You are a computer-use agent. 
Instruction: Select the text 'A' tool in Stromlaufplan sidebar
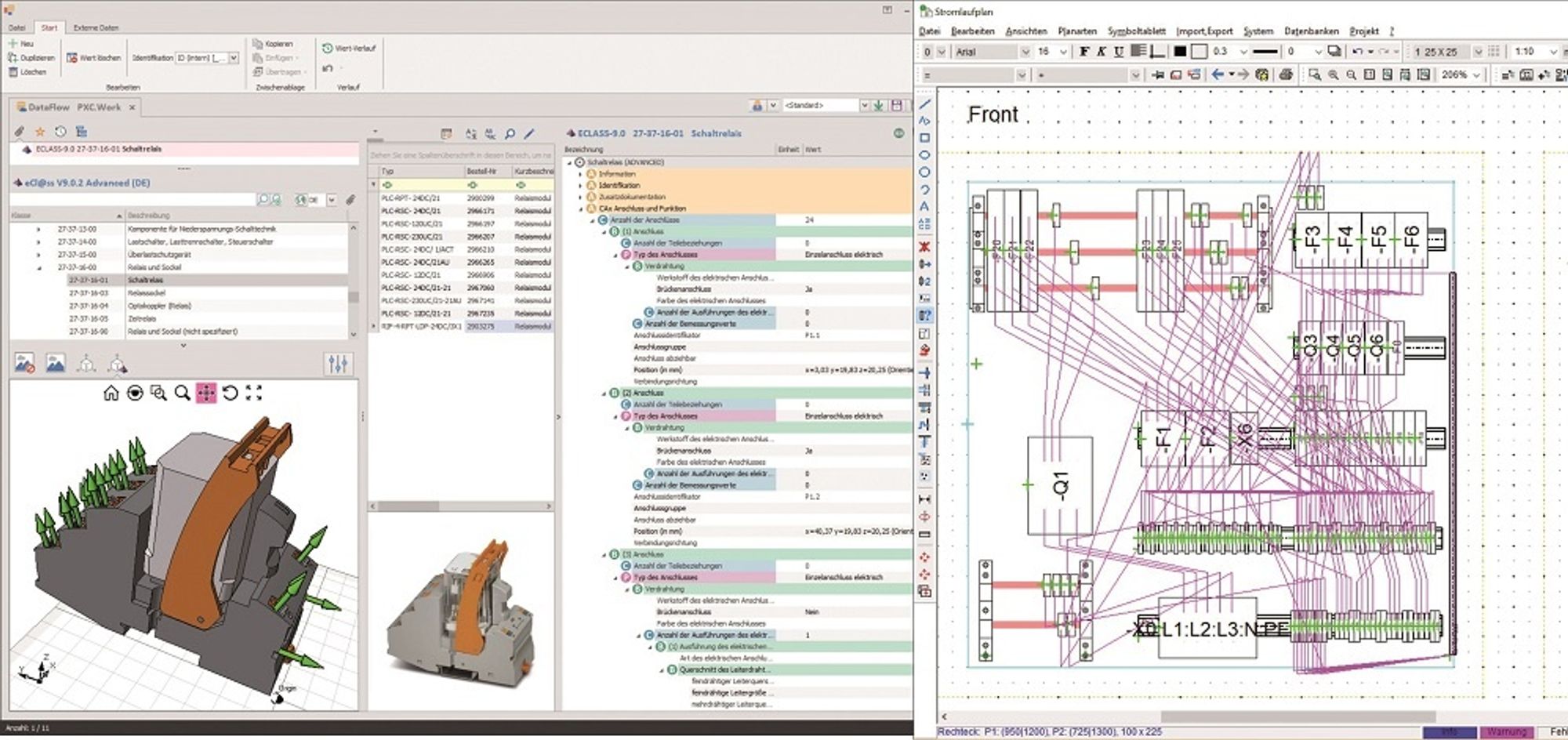[x=925, y=207]
